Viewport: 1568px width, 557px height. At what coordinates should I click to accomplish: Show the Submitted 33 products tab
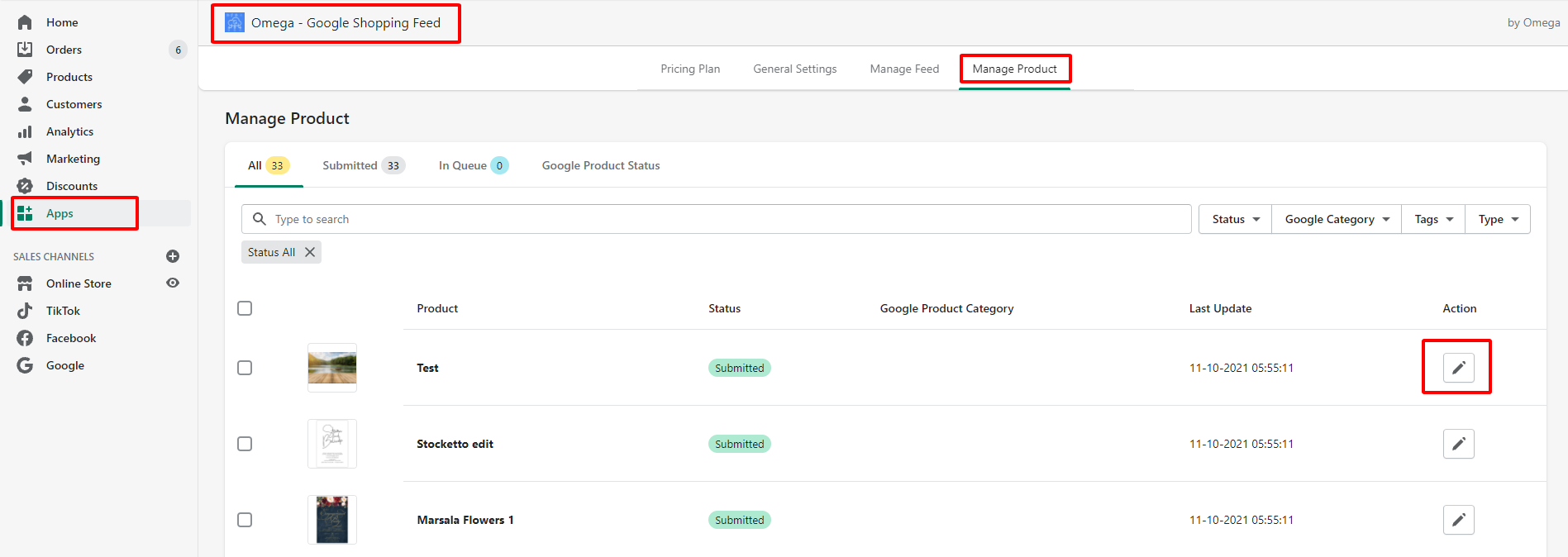point(364,165)
